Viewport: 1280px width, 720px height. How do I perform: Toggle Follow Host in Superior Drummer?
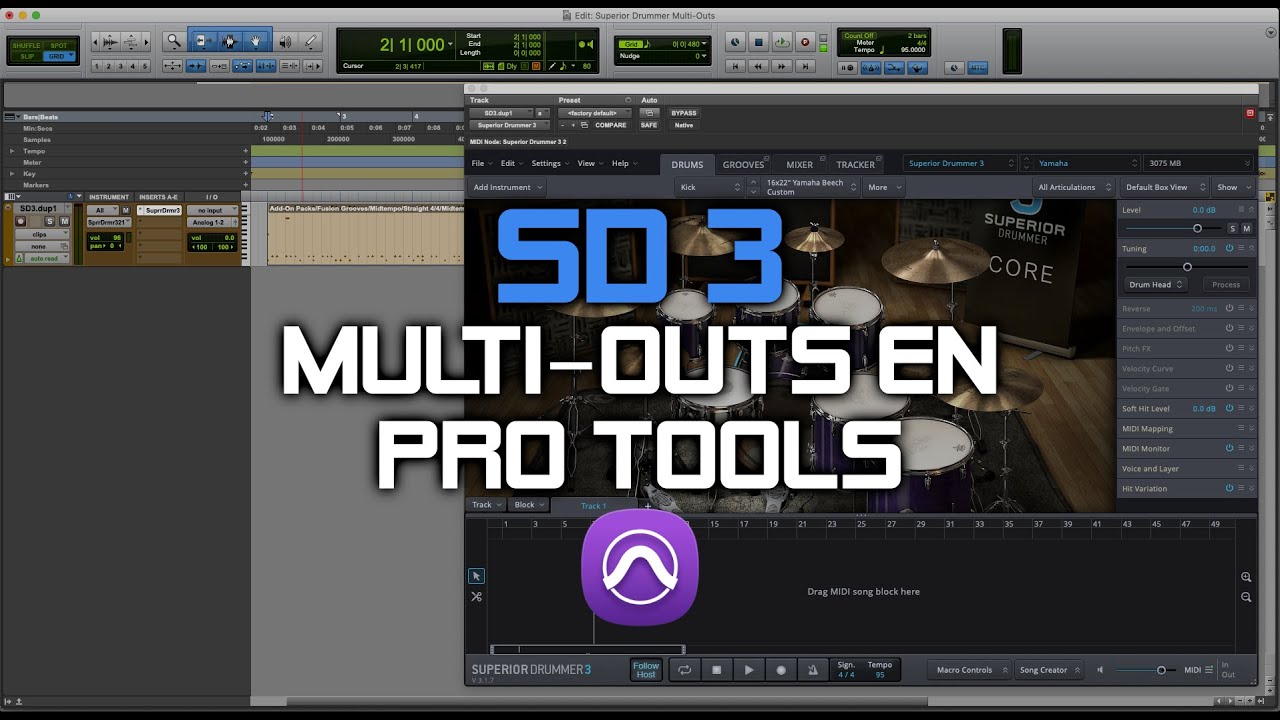click(646, 670)
